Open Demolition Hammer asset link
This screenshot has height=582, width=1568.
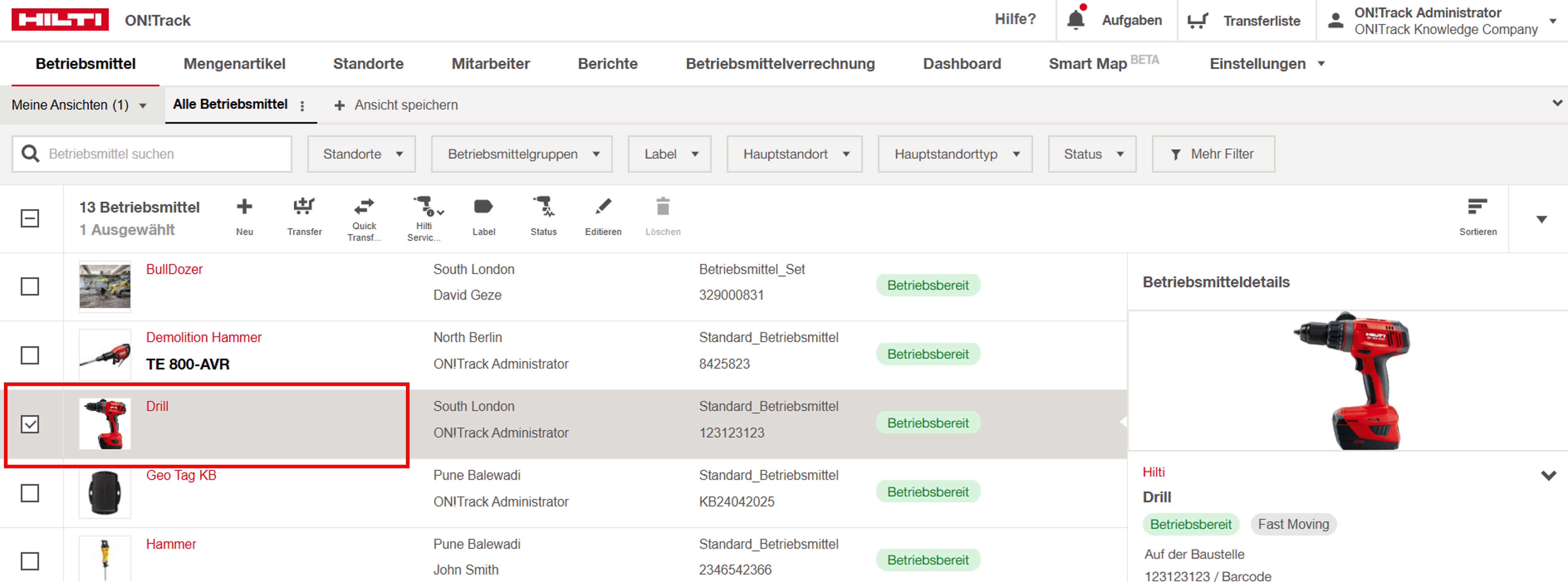203,337
